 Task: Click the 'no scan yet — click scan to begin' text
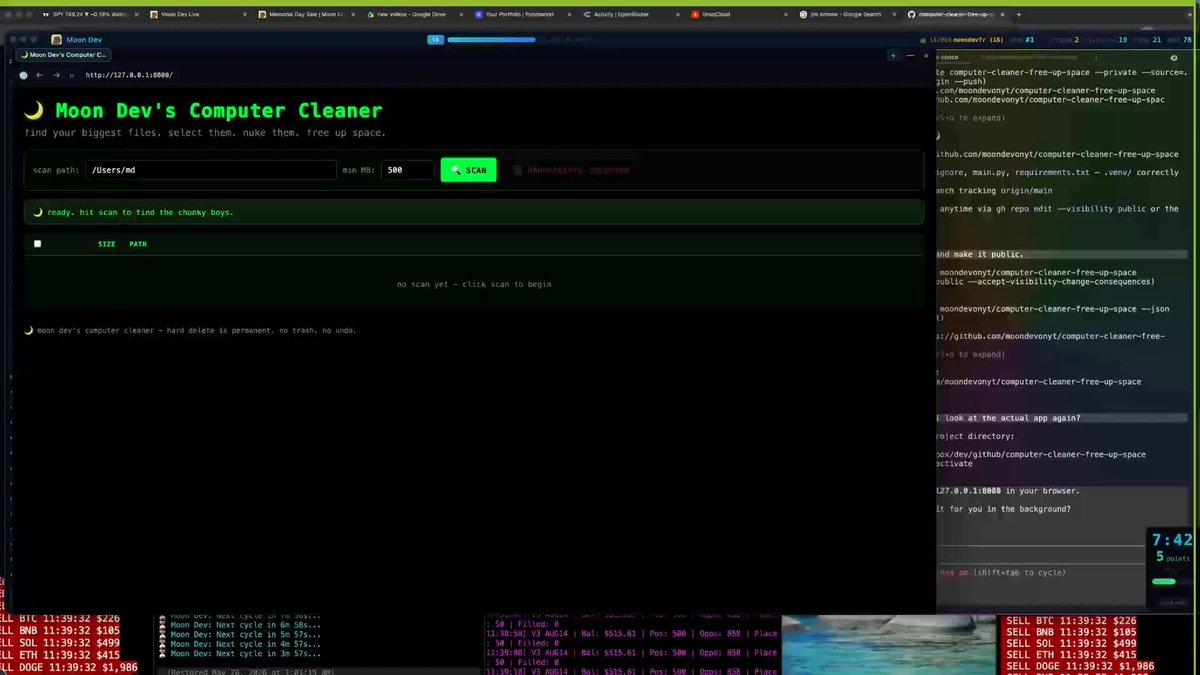474,284
